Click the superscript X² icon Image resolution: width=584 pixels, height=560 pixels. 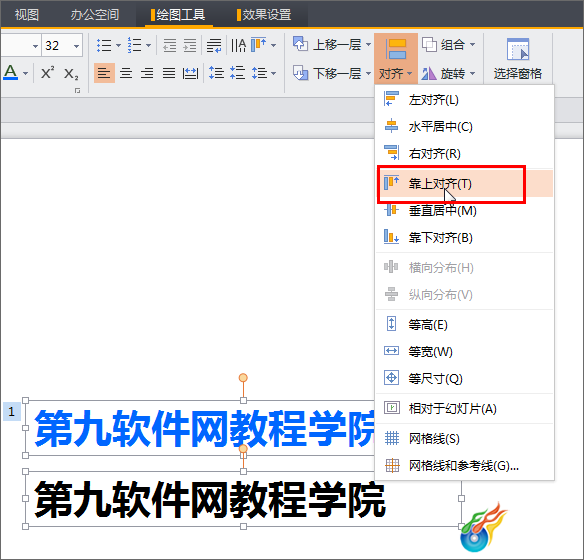point(47,73)
